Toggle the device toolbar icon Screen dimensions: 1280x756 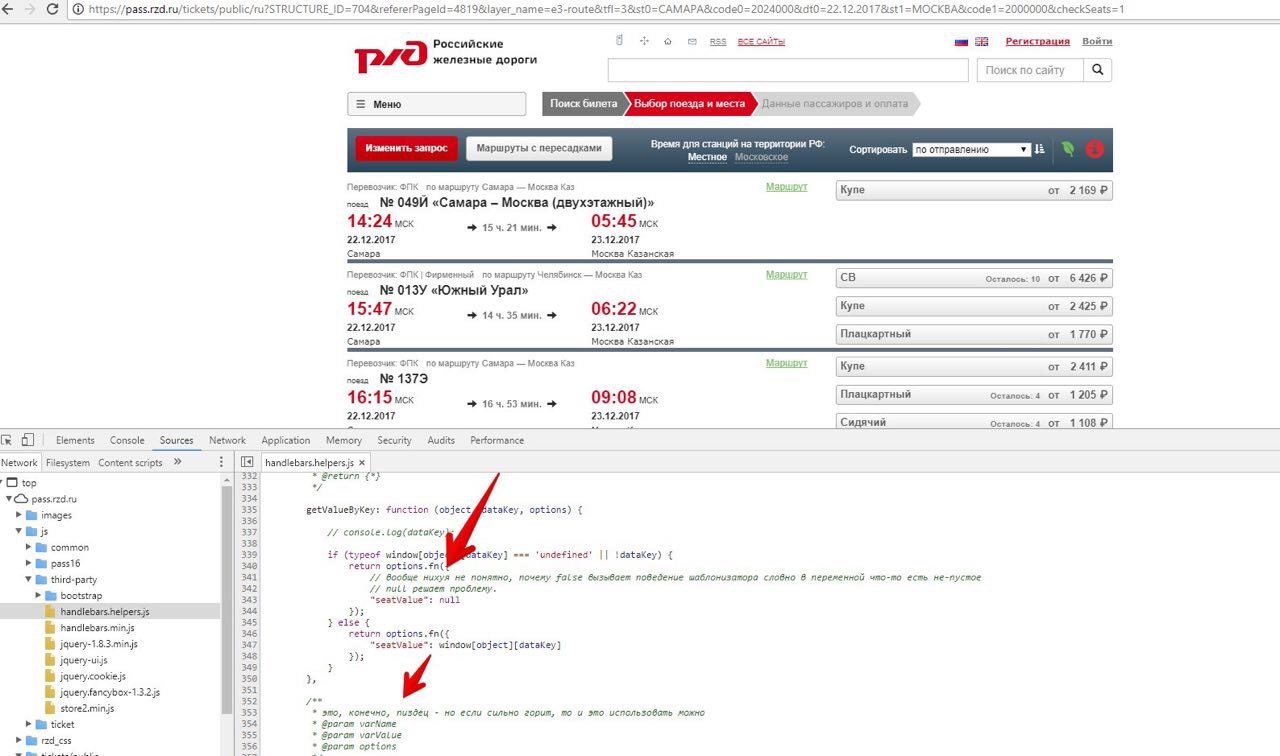coord(27,440)
